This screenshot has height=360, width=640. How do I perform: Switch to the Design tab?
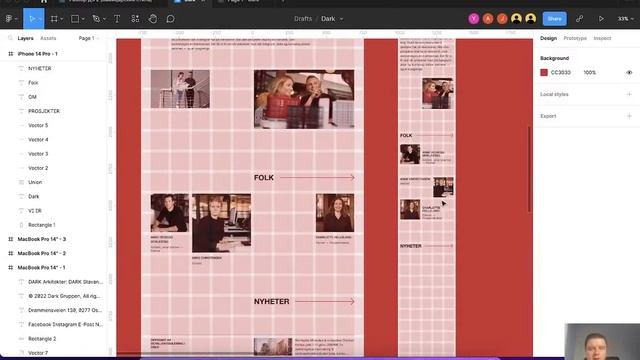point(548,38)
